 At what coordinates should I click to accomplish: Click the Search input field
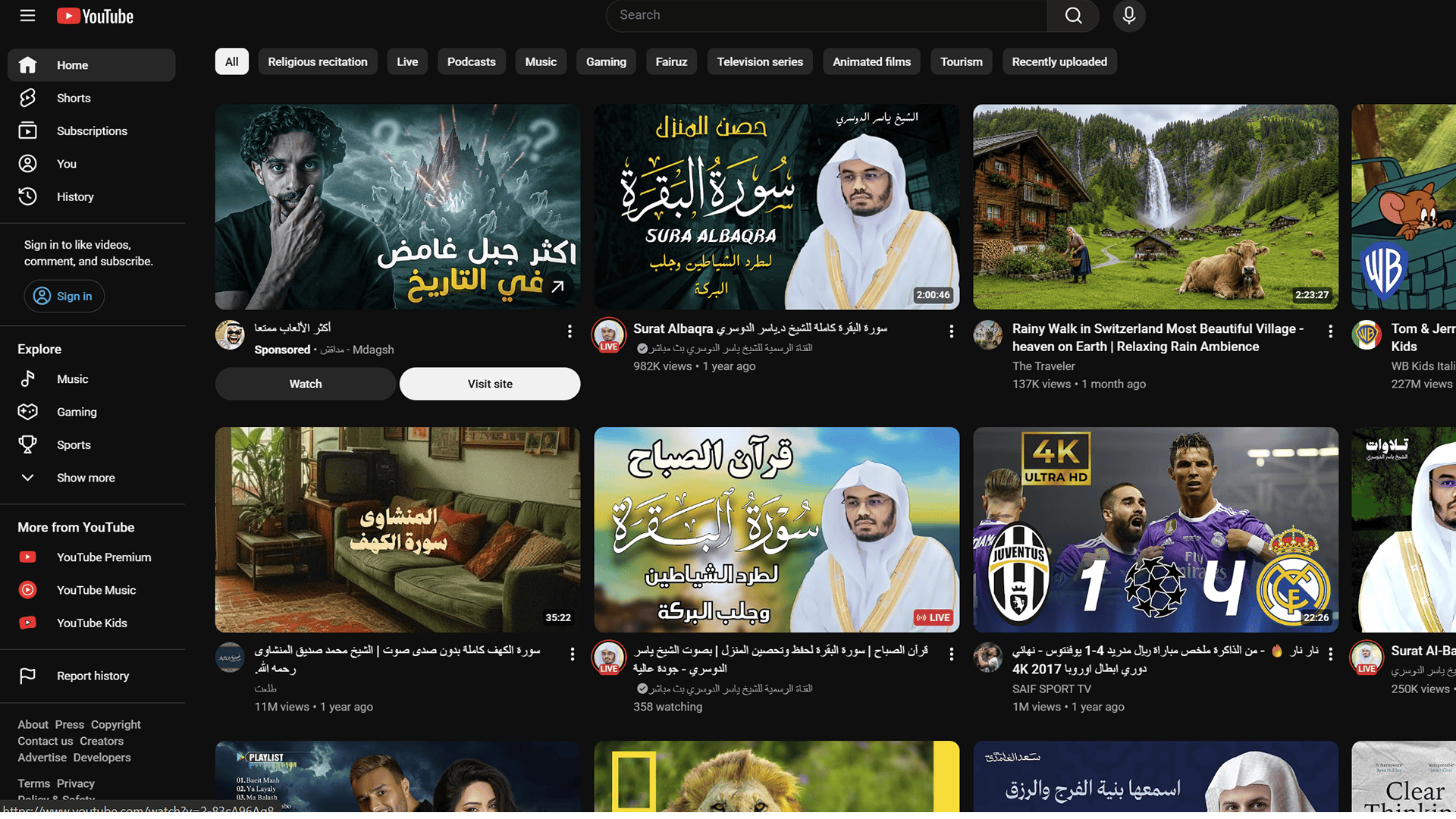827,15
